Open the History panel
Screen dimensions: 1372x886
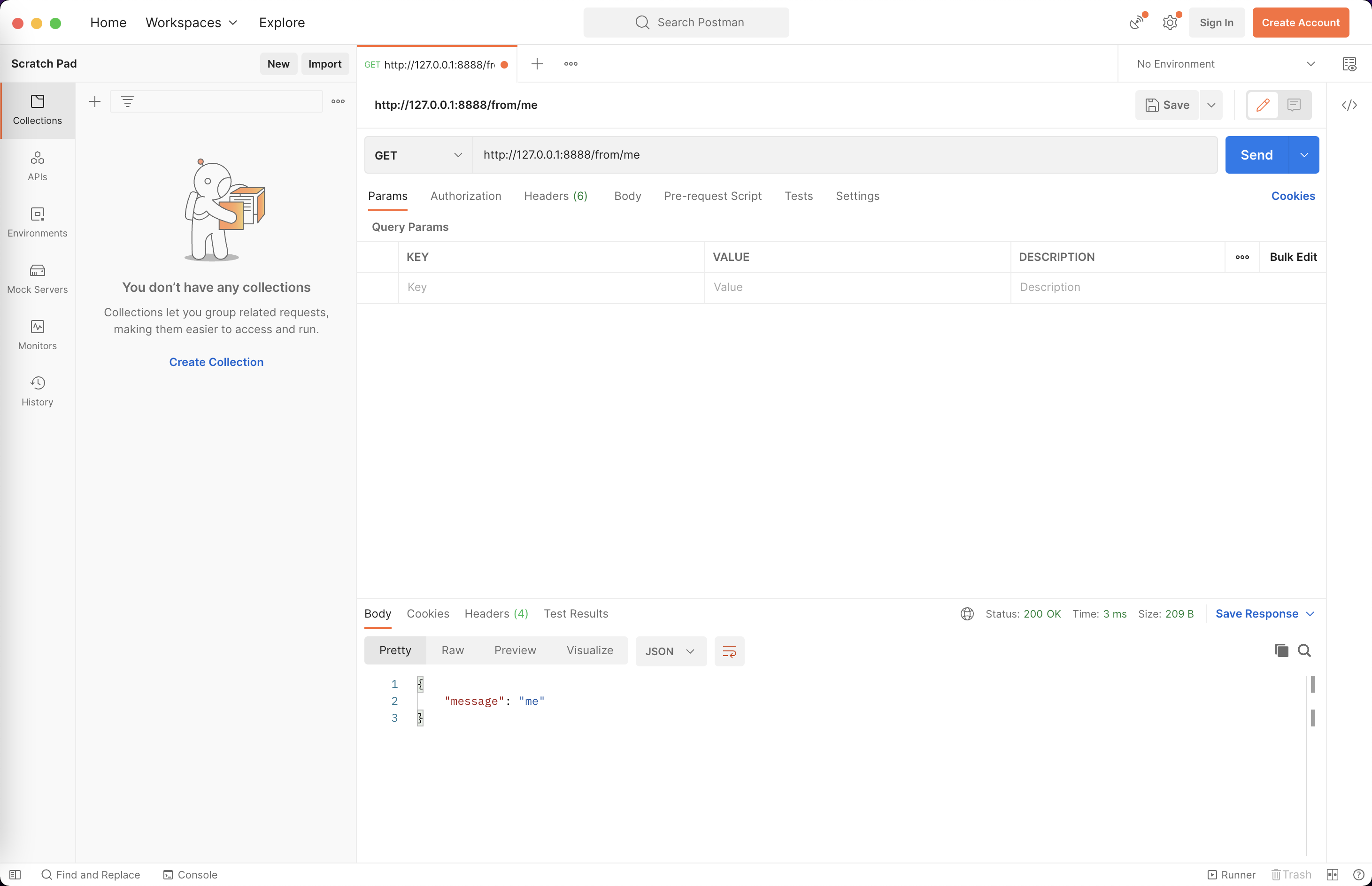pyautogui.click(x=37, y=390)
